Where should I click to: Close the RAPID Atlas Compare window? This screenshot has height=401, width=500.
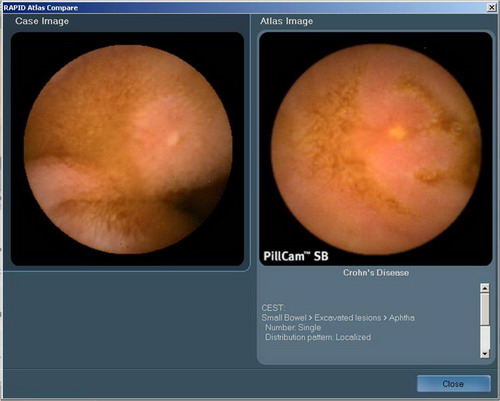(x=491, y=7)
